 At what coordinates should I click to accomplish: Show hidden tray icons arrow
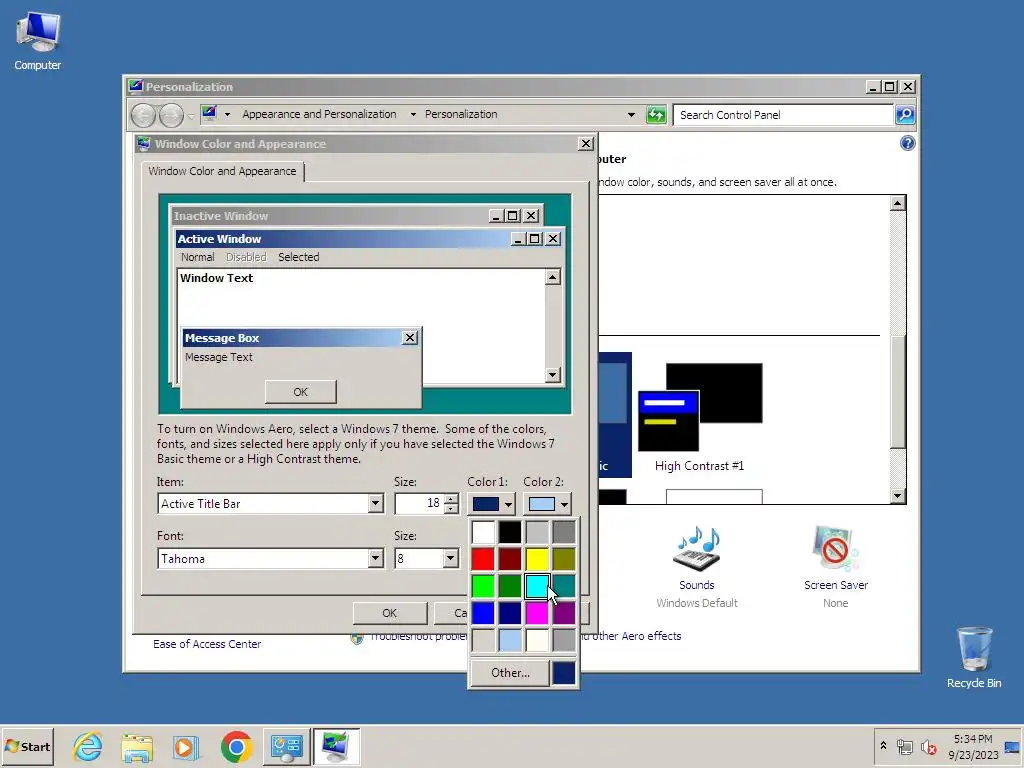[x=884, y=746]
